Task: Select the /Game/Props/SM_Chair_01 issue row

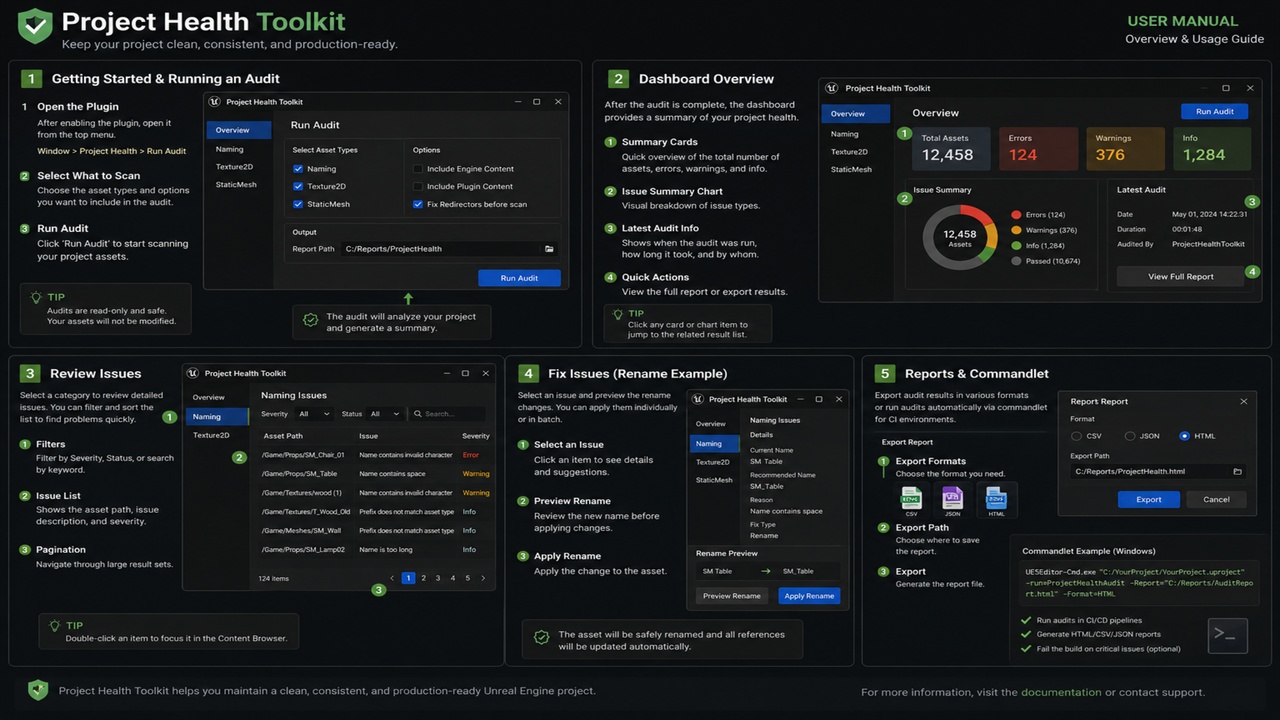Action: pos(375,455)
